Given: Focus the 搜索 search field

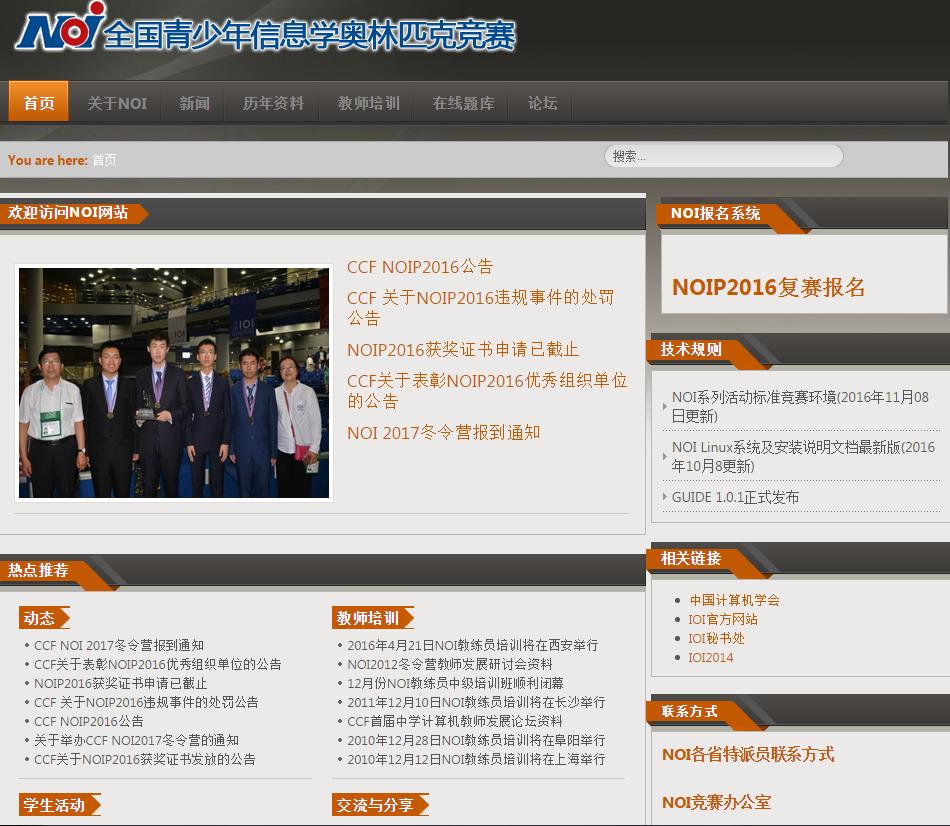Looking at the screenshot, I should coord(723,156).
